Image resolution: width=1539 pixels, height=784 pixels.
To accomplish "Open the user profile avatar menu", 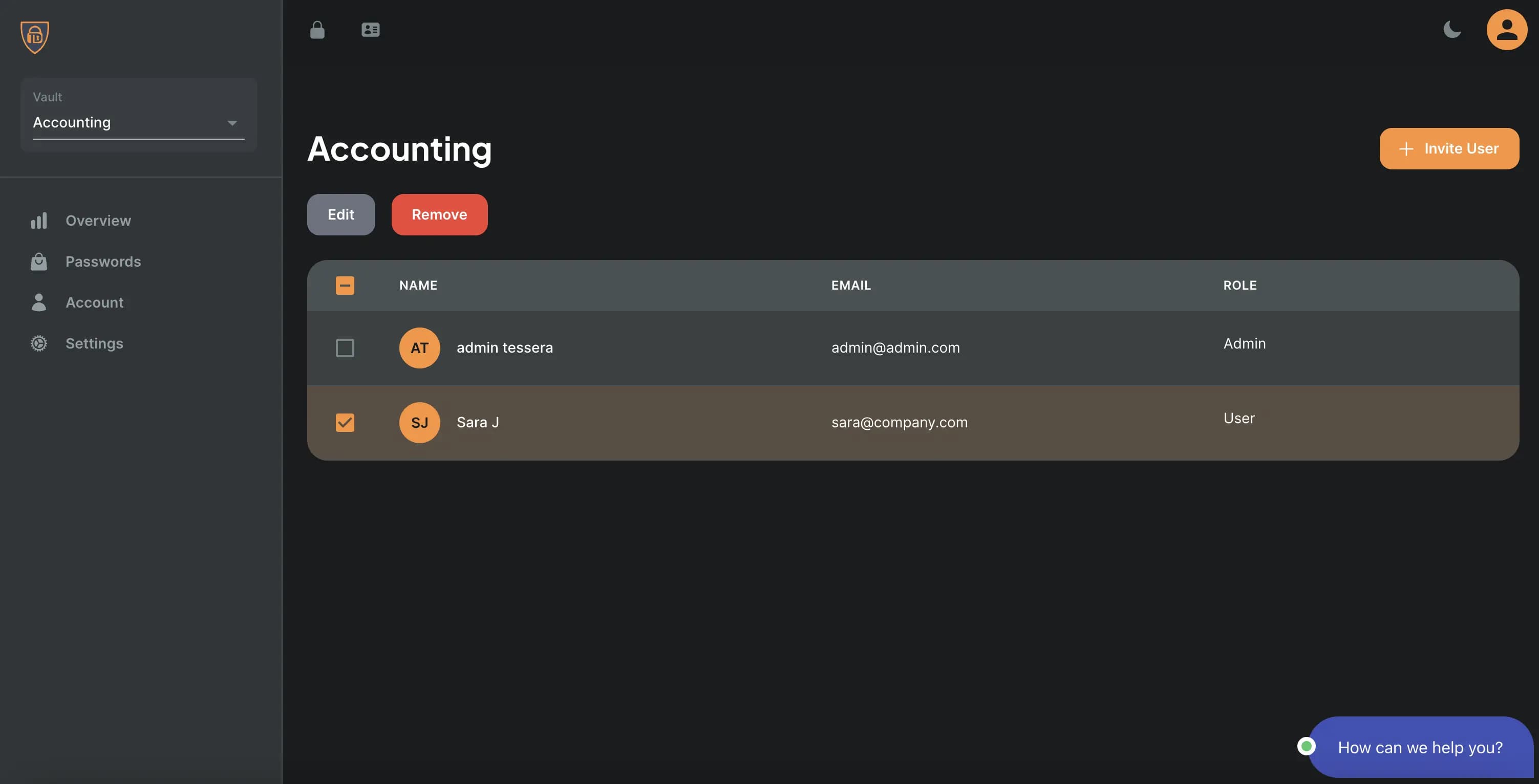I will click(x=1506, y=30).
